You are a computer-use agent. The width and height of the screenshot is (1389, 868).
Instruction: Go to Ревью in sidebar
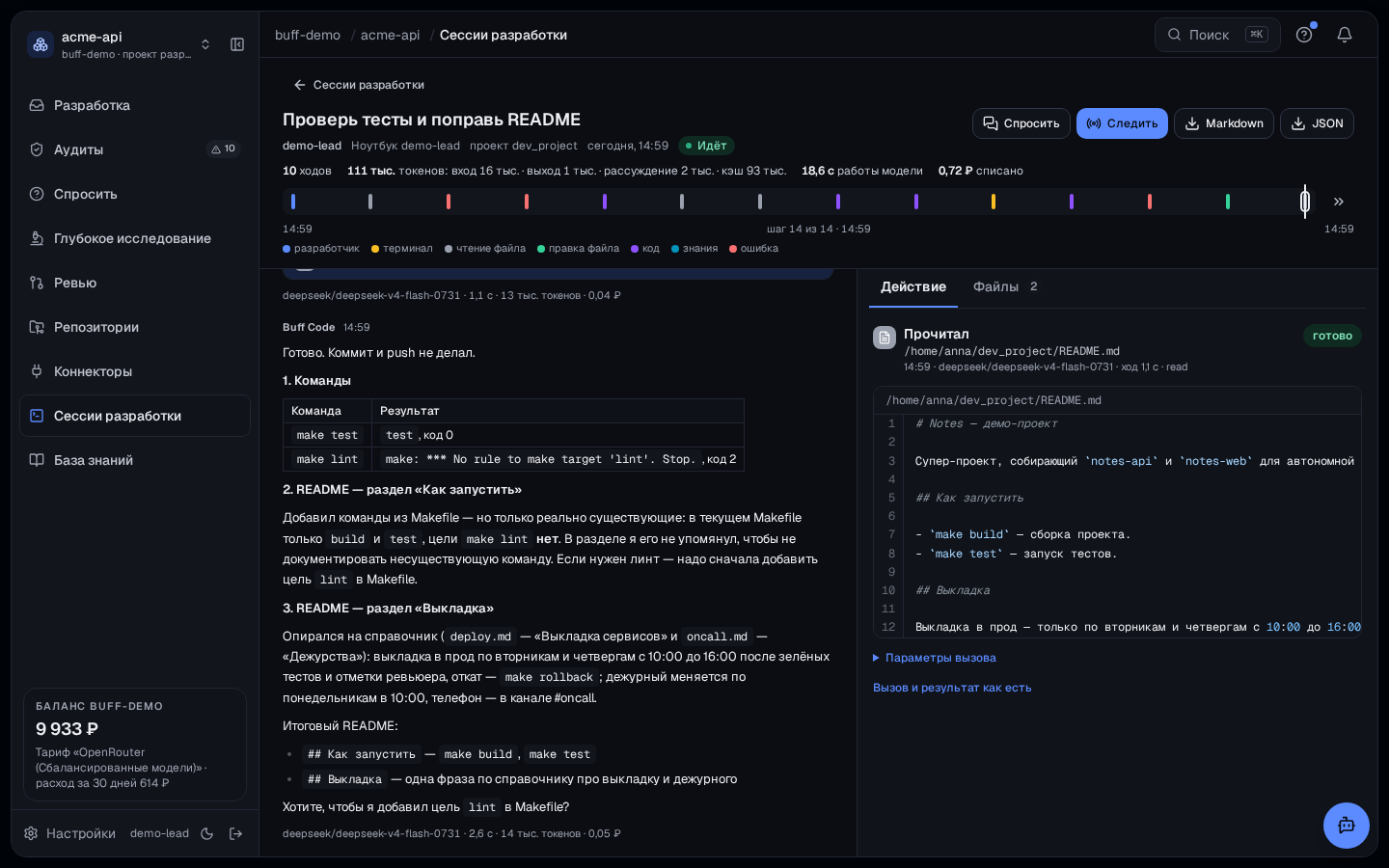pos(135,283)
